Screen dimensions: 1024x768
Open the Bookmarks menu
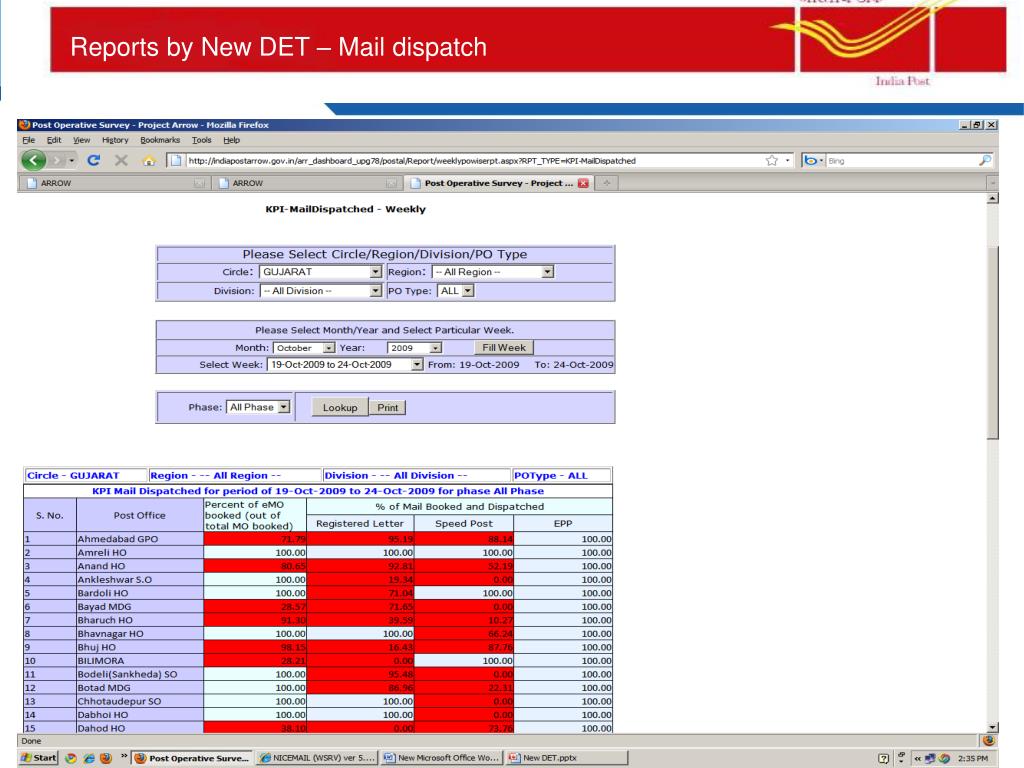[126, 139]
